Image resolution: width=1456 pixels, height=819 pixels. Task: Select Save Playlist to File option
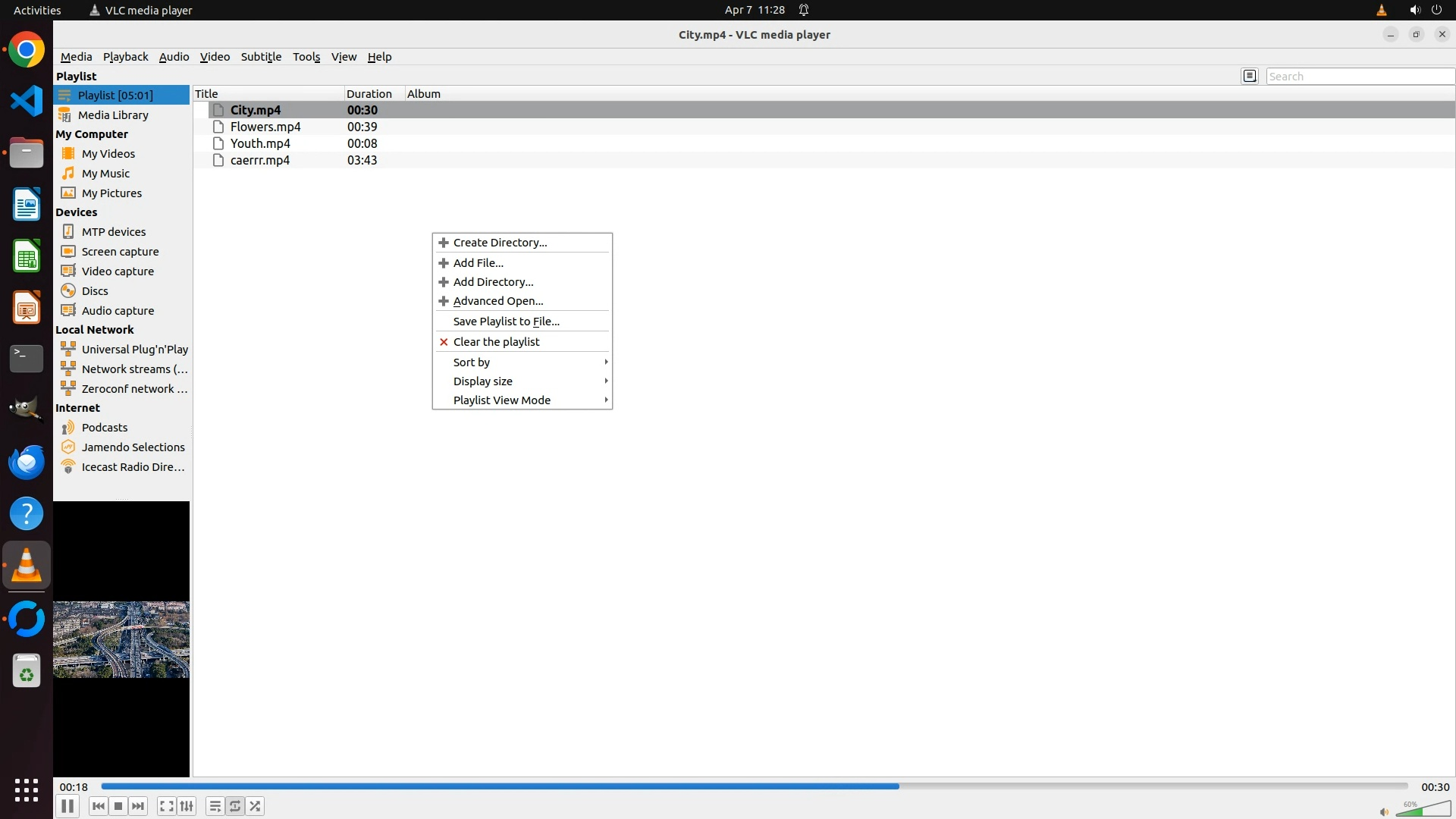[x=506, y=322]
